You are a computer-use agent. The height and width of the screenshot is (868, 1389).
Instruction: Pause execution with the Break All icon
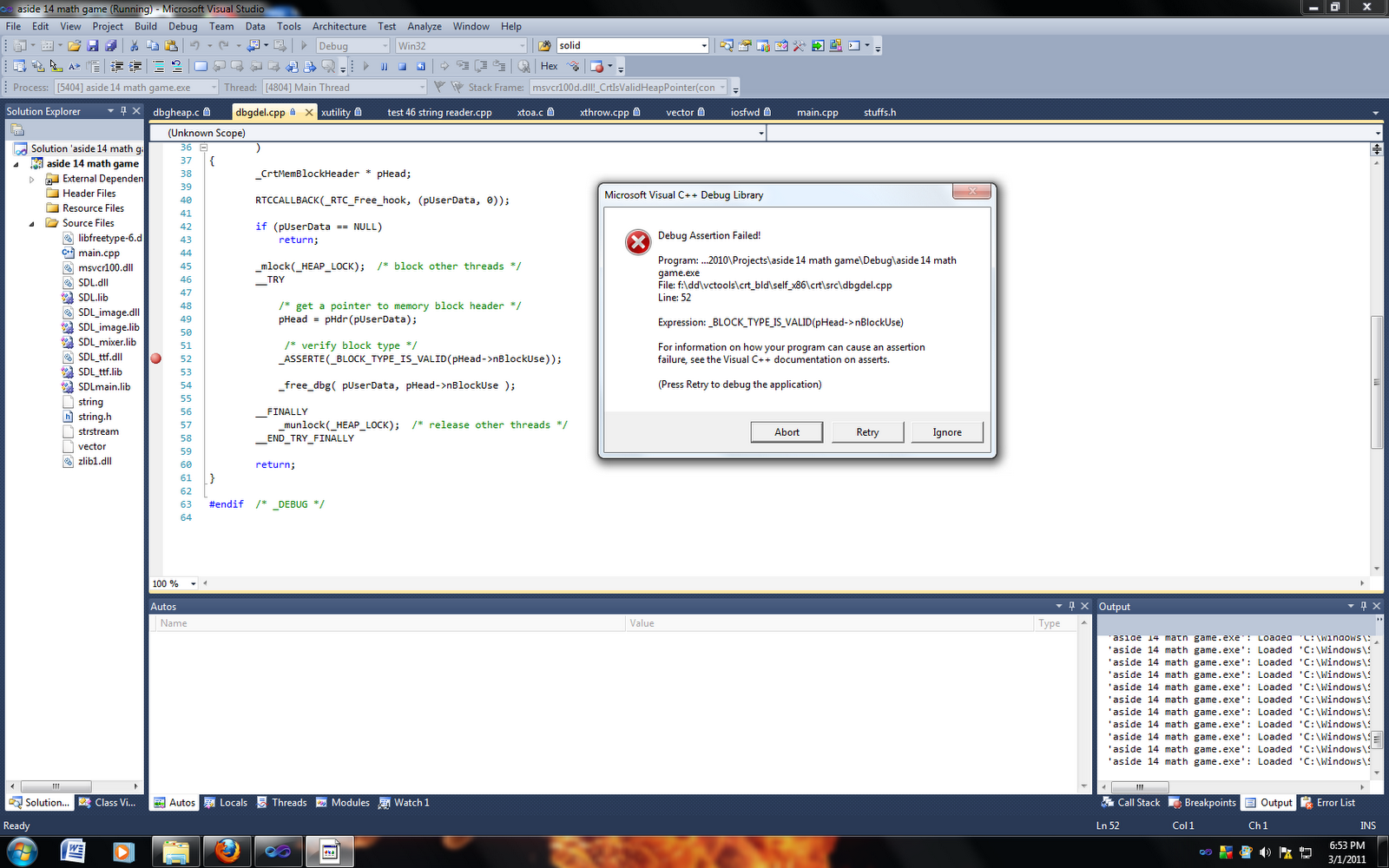click(x=385, y=66)
